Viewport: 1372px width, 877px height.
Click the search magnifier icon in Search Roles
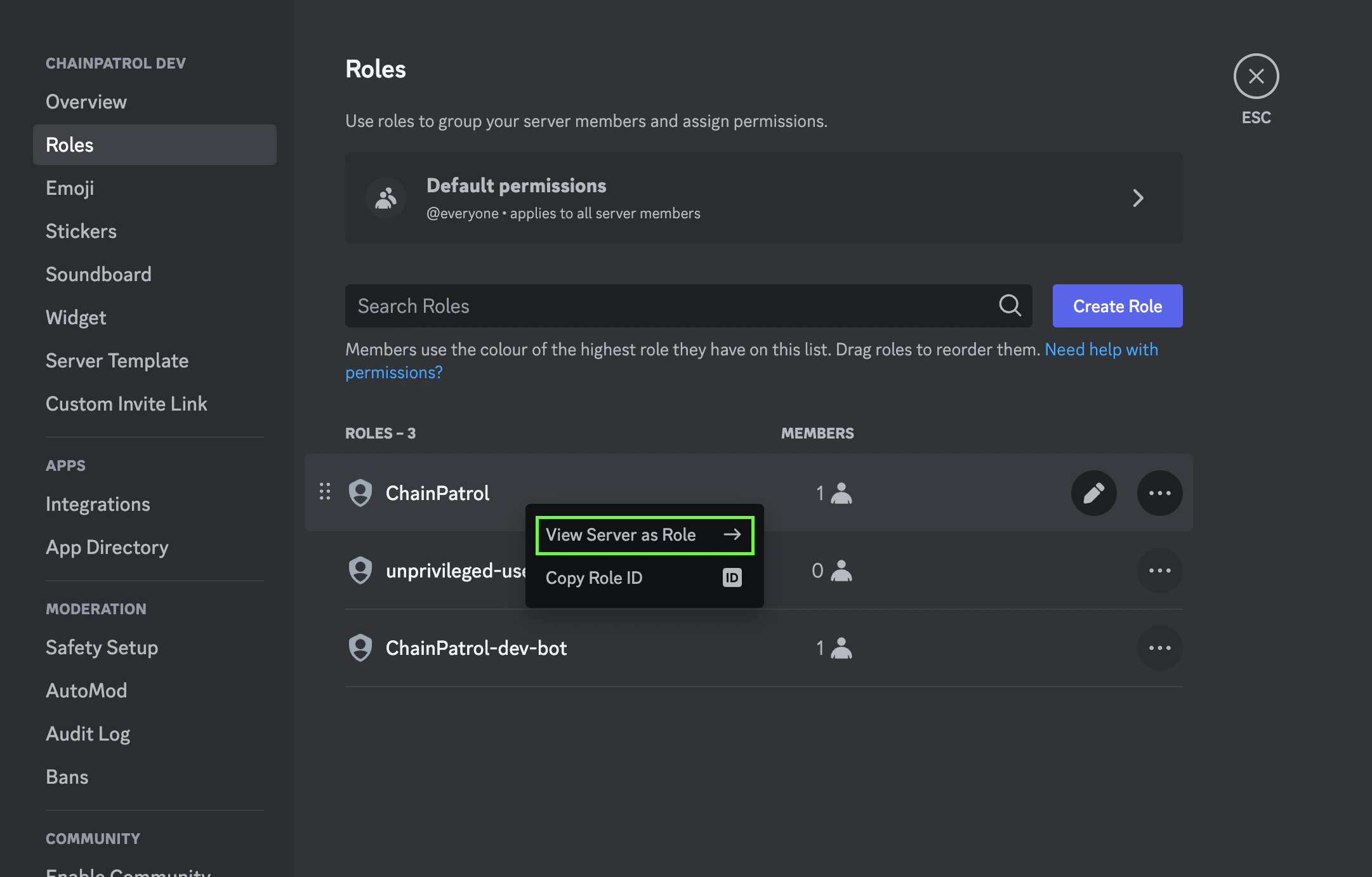point(1010,306)
